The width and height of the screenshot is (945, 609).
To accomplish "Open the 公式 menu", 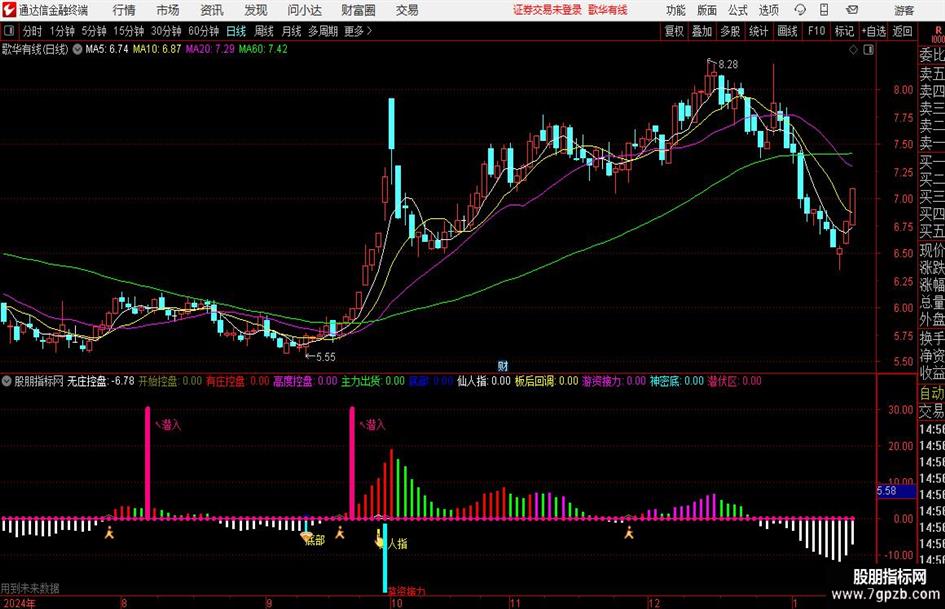I will pyautogui.click(x=738, y=10).
